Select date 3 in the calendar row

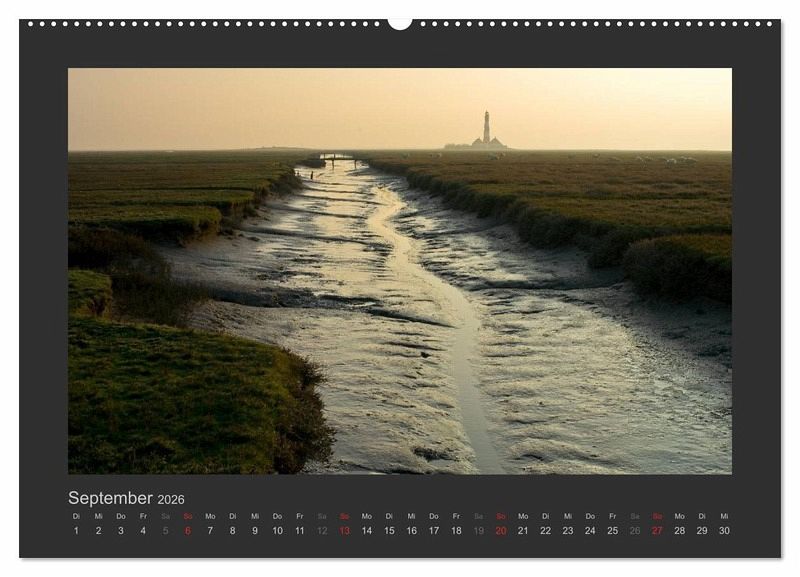tap(121, 531)
